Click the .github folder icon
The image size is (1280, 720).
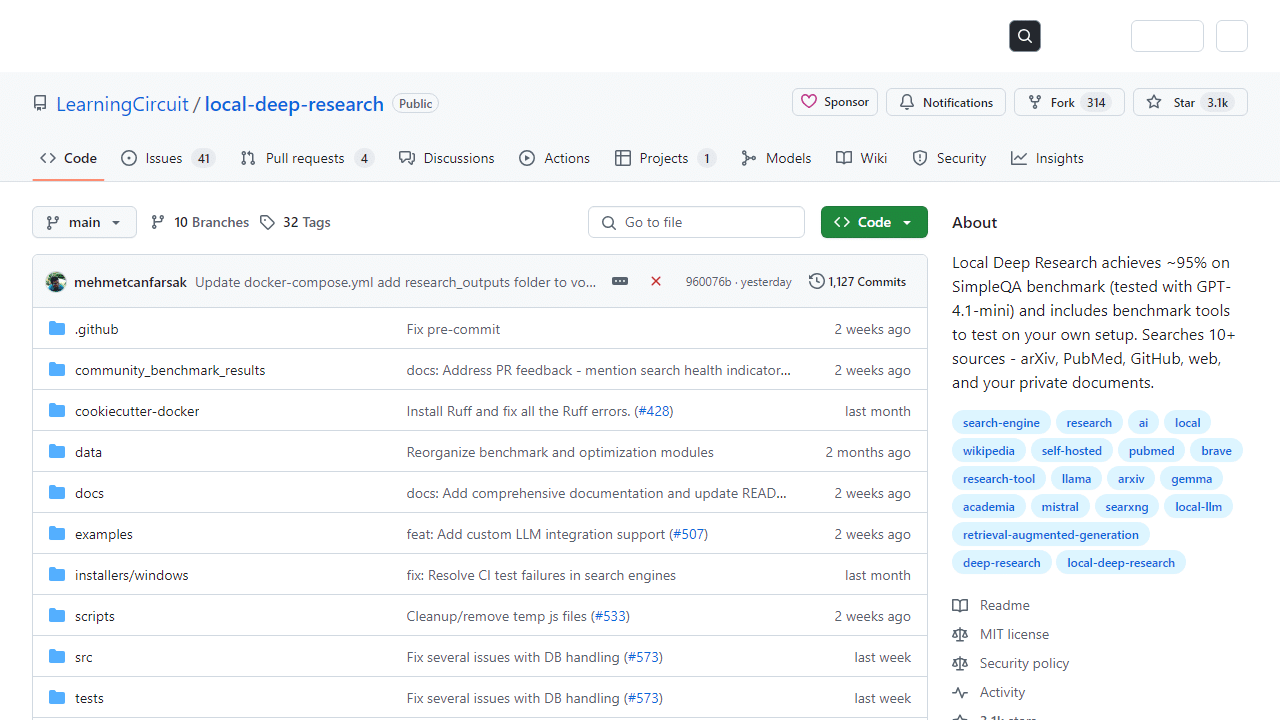tap(57, 329)
